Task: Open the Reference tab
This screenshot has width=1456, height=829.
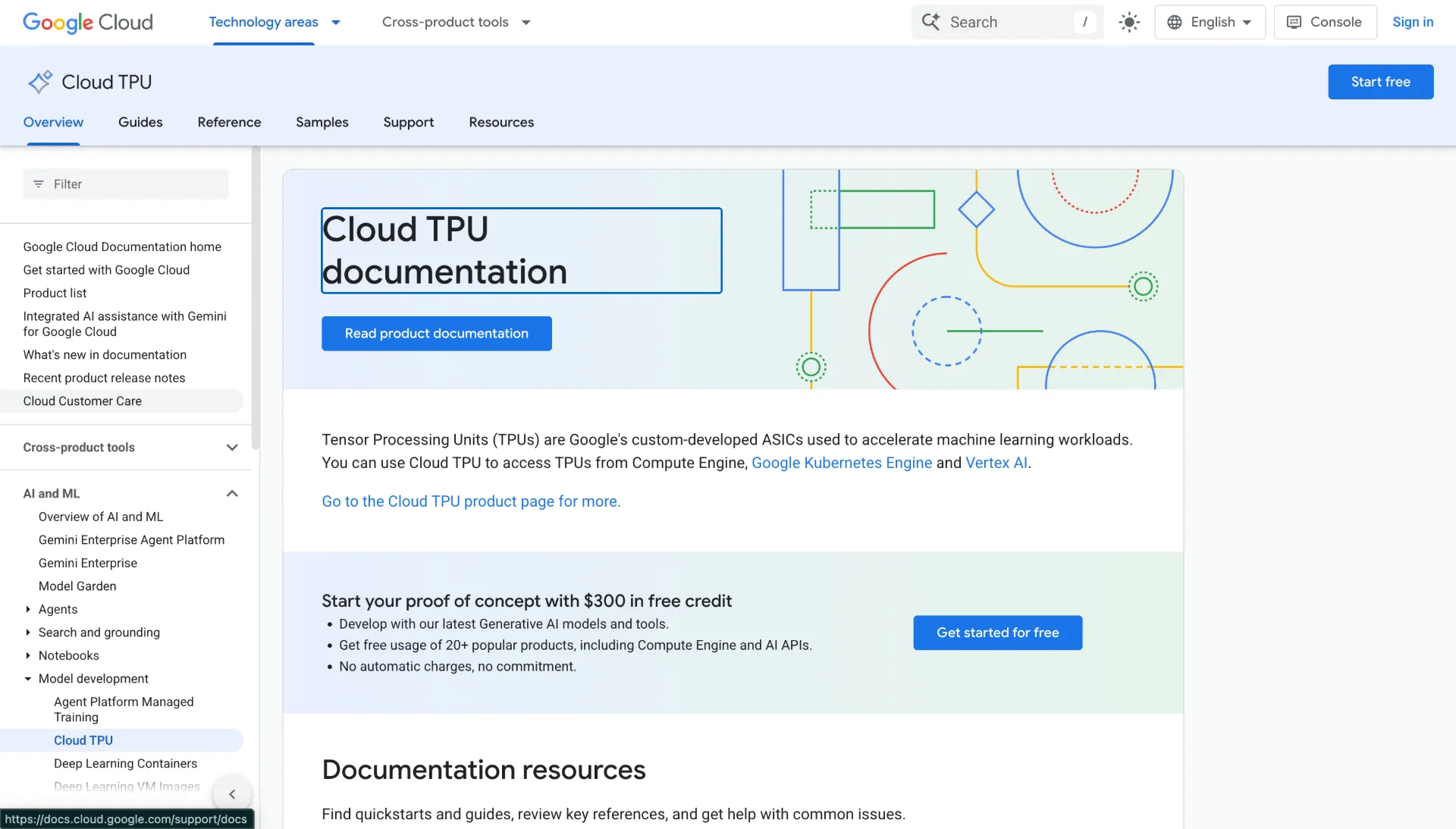Action: (229, 122)
